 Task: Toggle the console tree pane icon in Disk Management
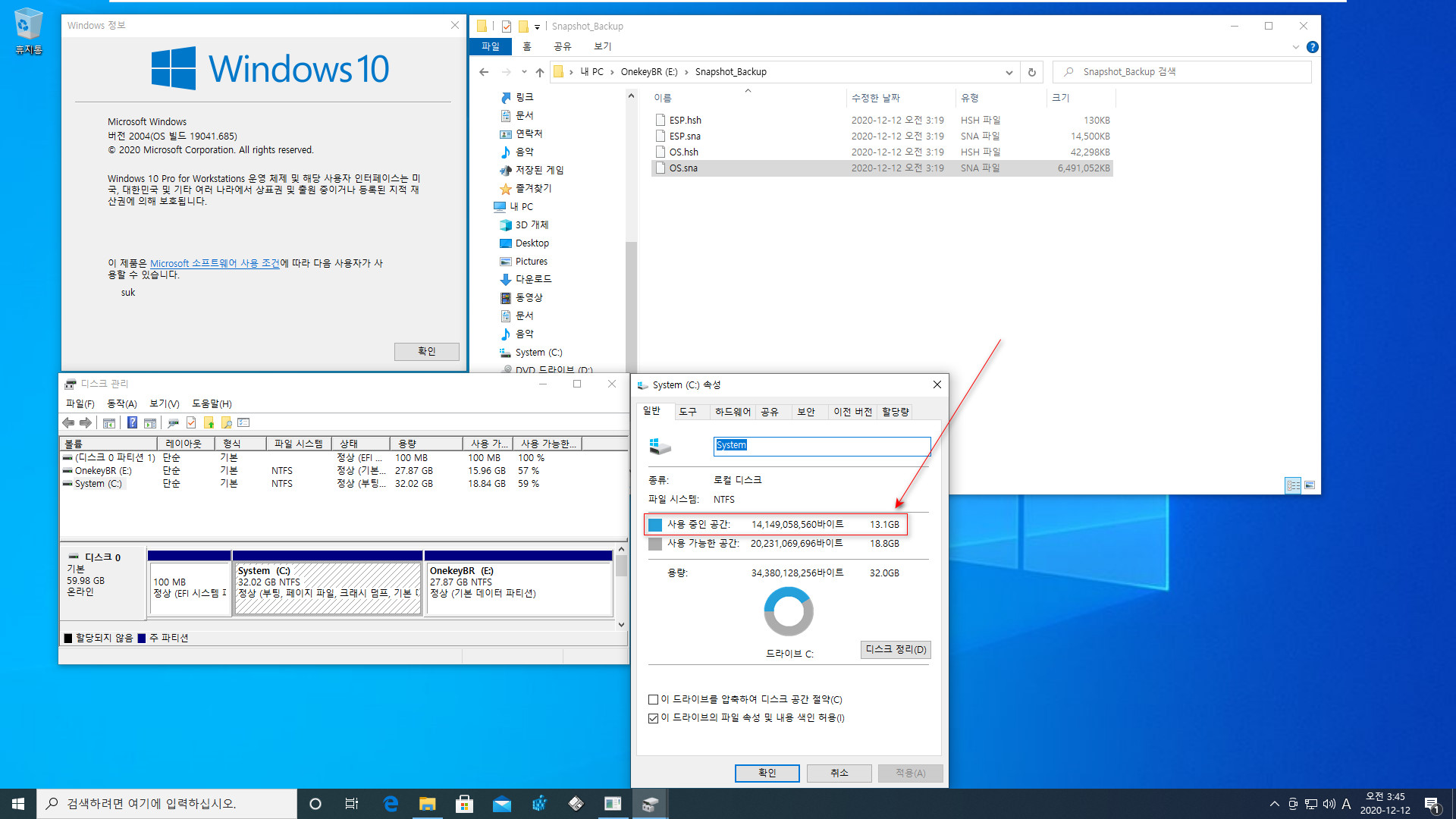point(109,423)
